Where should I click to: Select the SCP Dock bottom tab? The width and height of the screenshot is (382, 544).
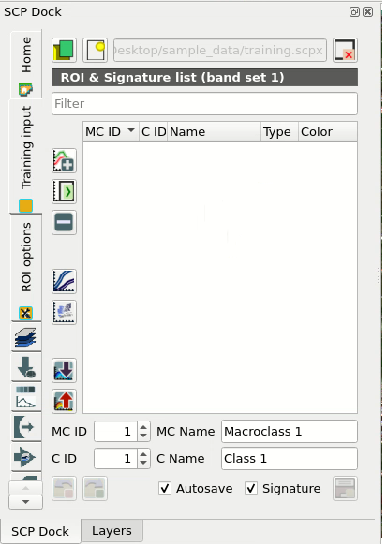[x=40, y=531]
